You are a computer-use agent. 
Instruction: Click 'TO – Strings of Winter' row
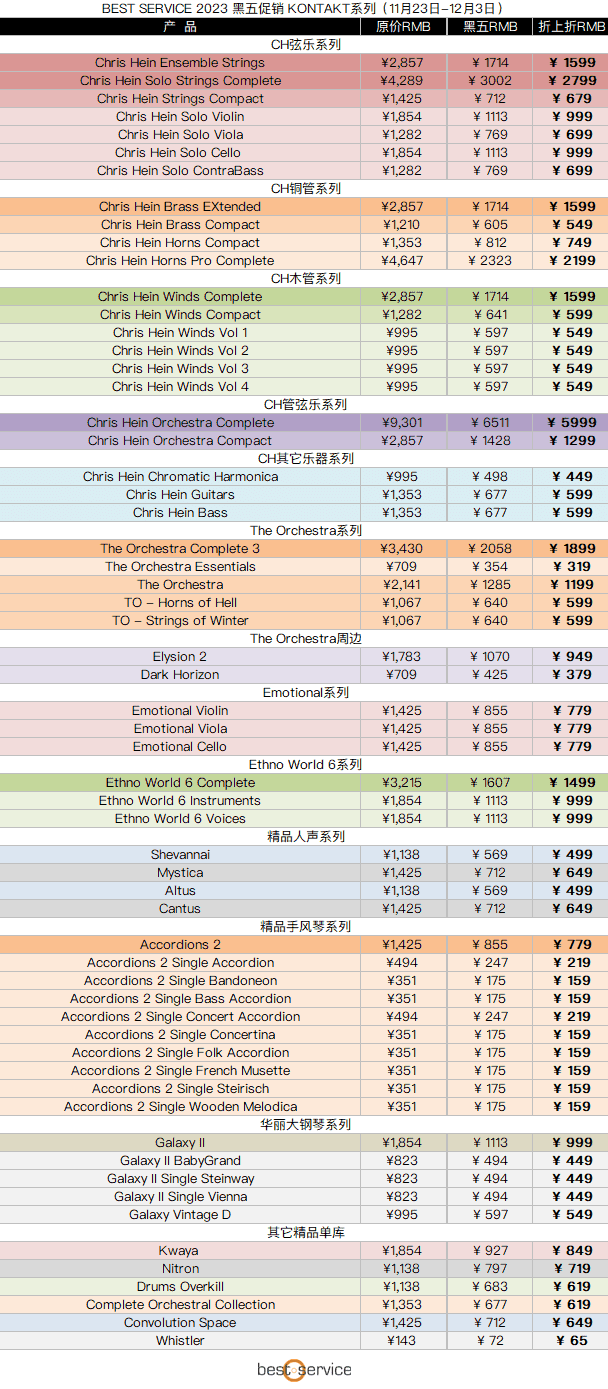180,621
